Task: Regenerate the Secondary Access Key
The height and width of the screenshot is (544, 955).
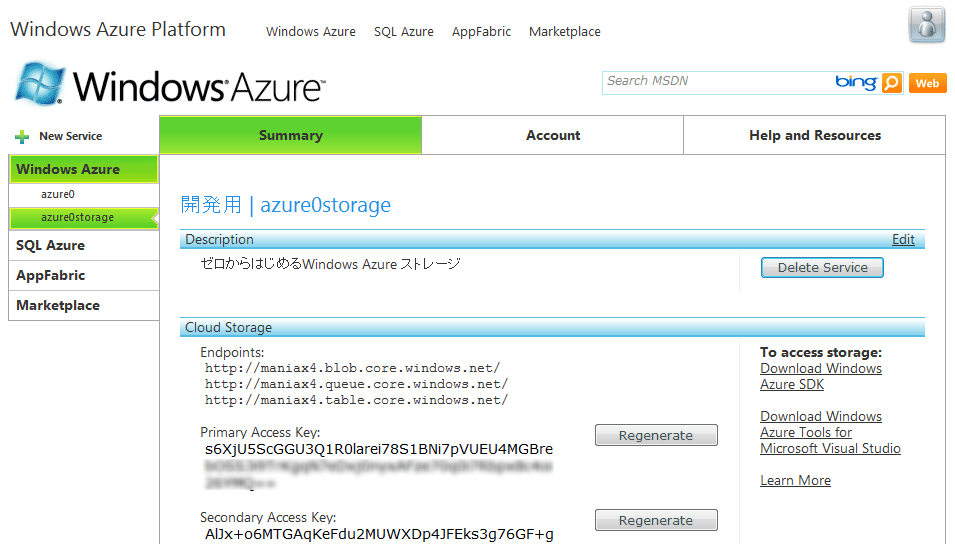Action: (x=656, y=520)
